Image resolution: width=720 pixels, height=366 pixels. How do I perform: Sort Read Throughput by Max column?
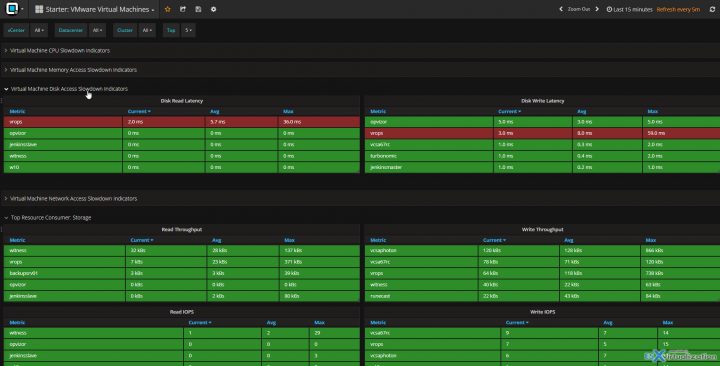point(289,240)
